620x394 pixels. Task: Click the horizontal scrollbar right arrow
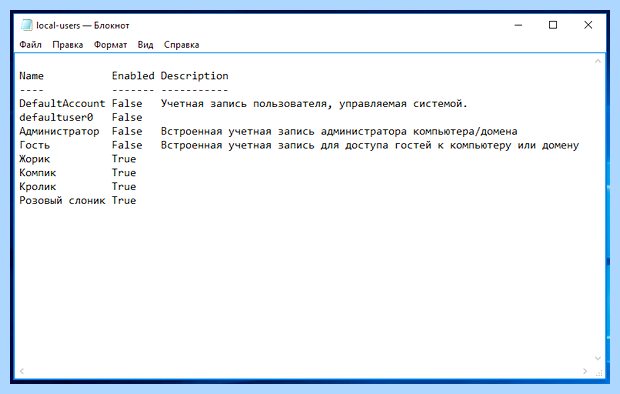coord(585,371)
